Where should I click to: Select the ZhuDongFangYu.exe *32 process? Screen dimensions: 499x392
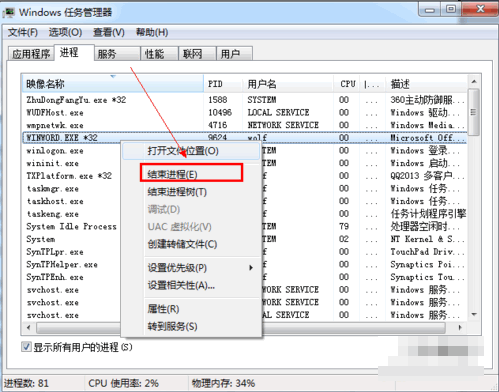(x=245, y=100)
